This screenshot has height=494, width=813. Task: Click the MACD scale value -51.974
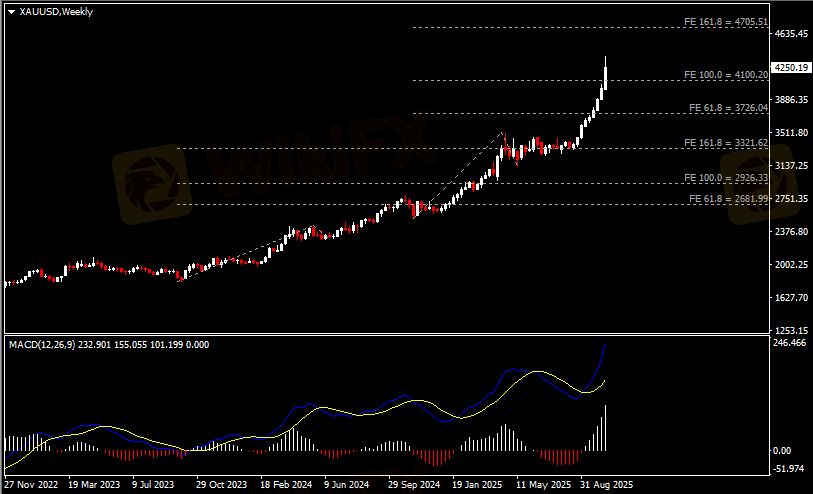(788, 469)
